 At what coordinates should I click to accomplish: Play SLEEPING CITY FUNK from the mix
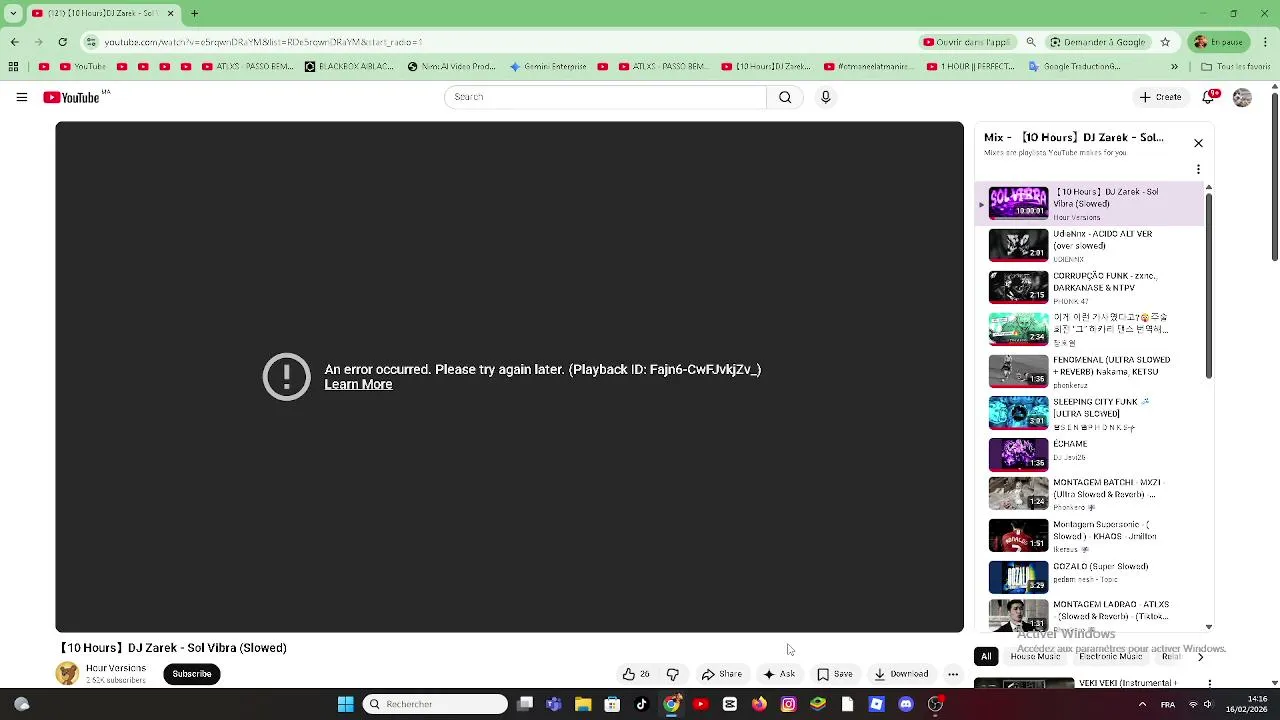[1090, 413]
